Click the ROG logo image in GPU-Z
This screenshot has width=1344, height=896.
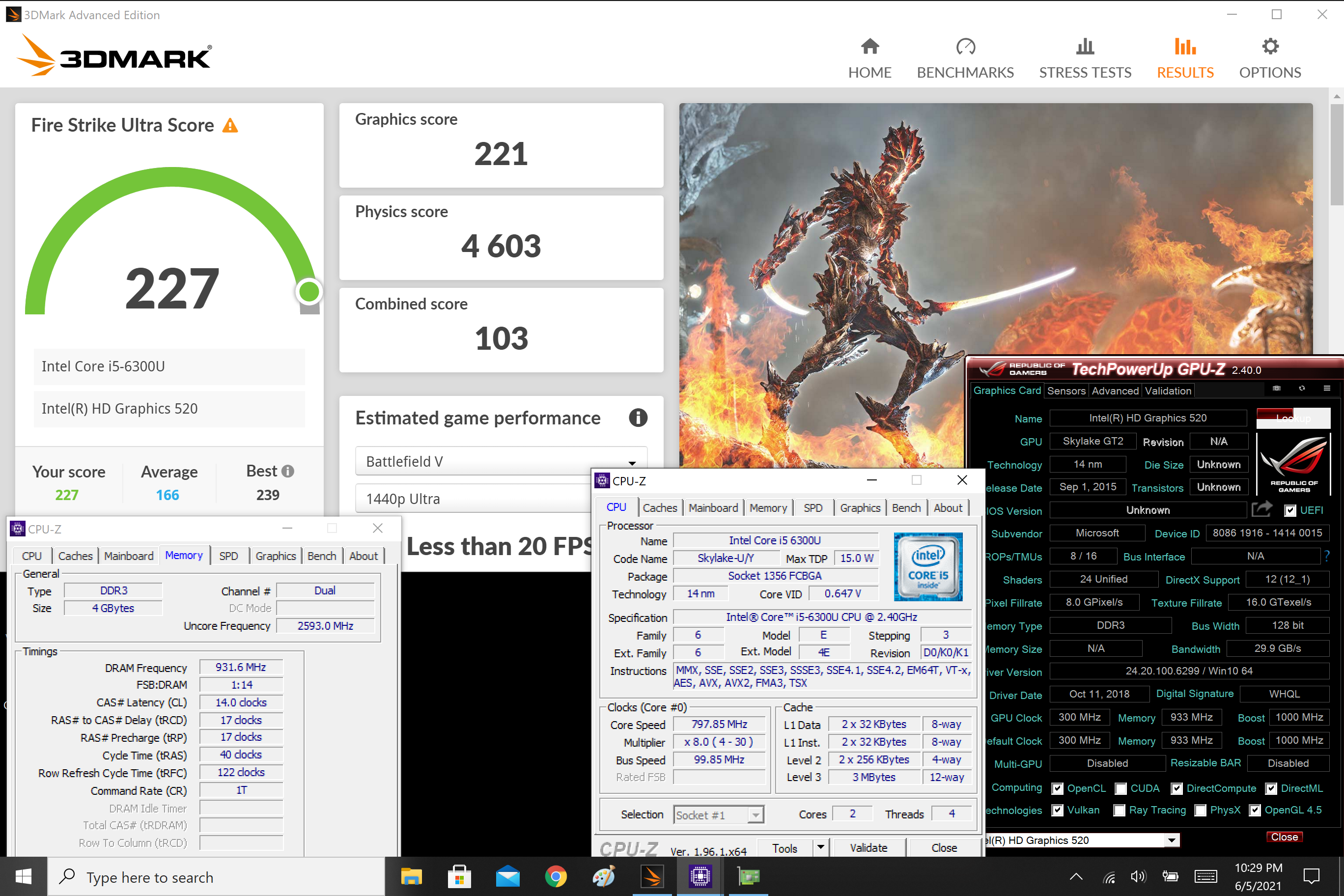click(1294, 464)
